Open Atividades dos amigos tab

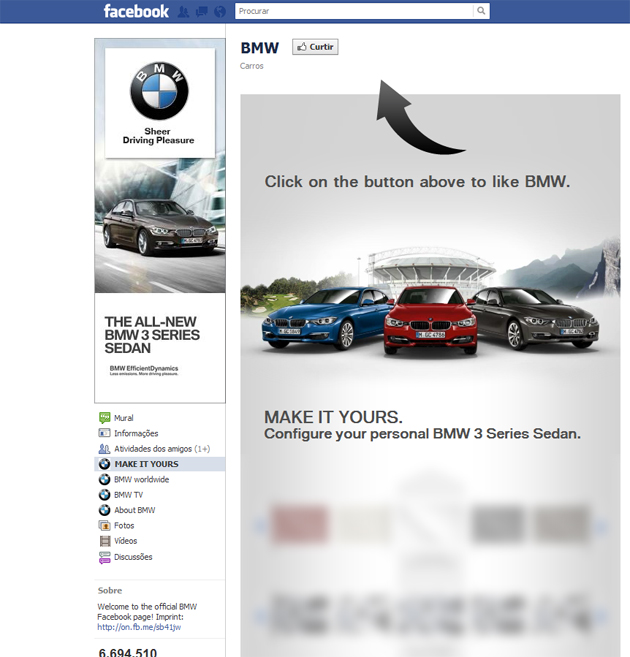click(x=162, y=449)
